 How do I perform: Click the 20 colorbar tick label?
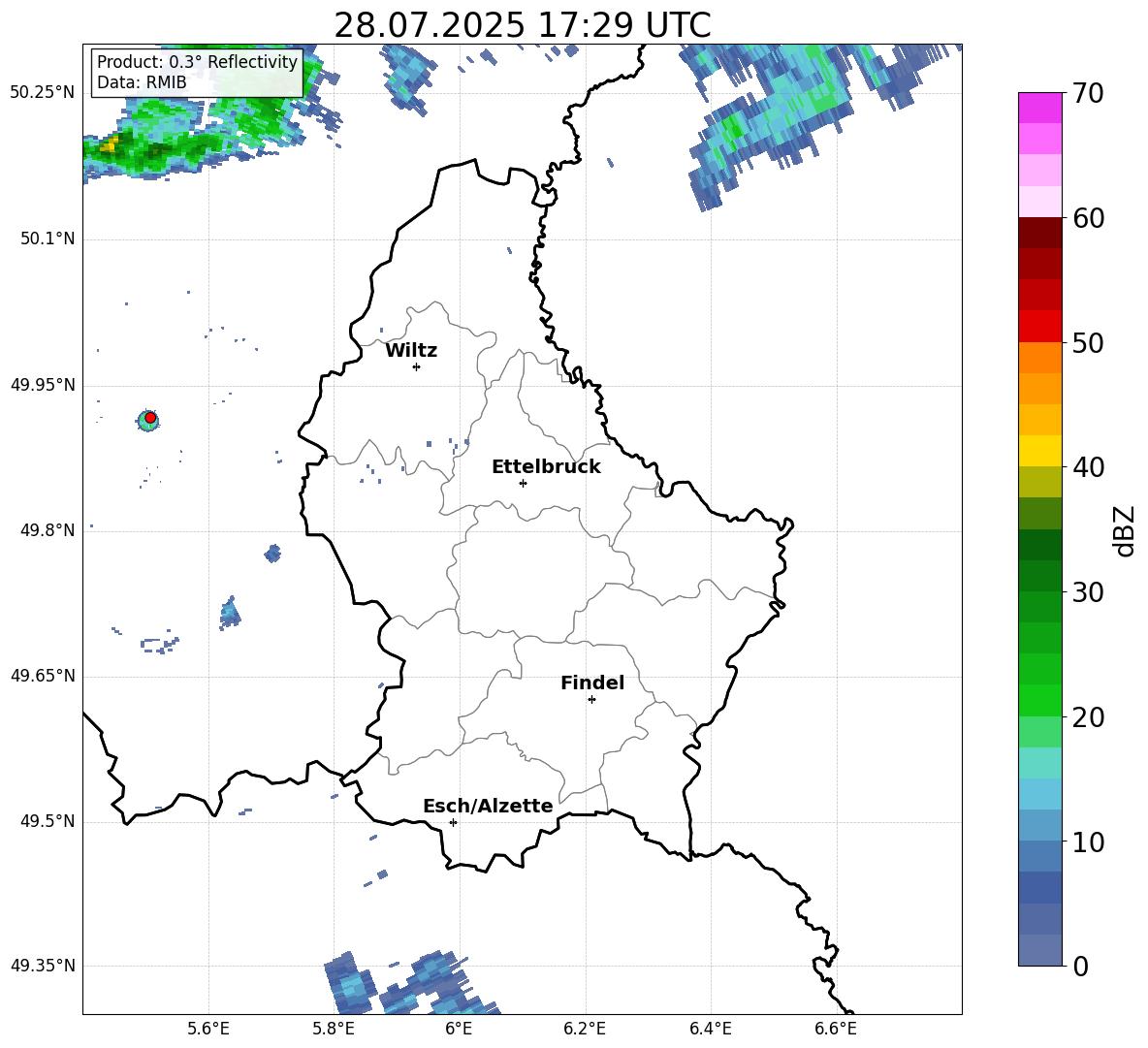(1088, 717)
